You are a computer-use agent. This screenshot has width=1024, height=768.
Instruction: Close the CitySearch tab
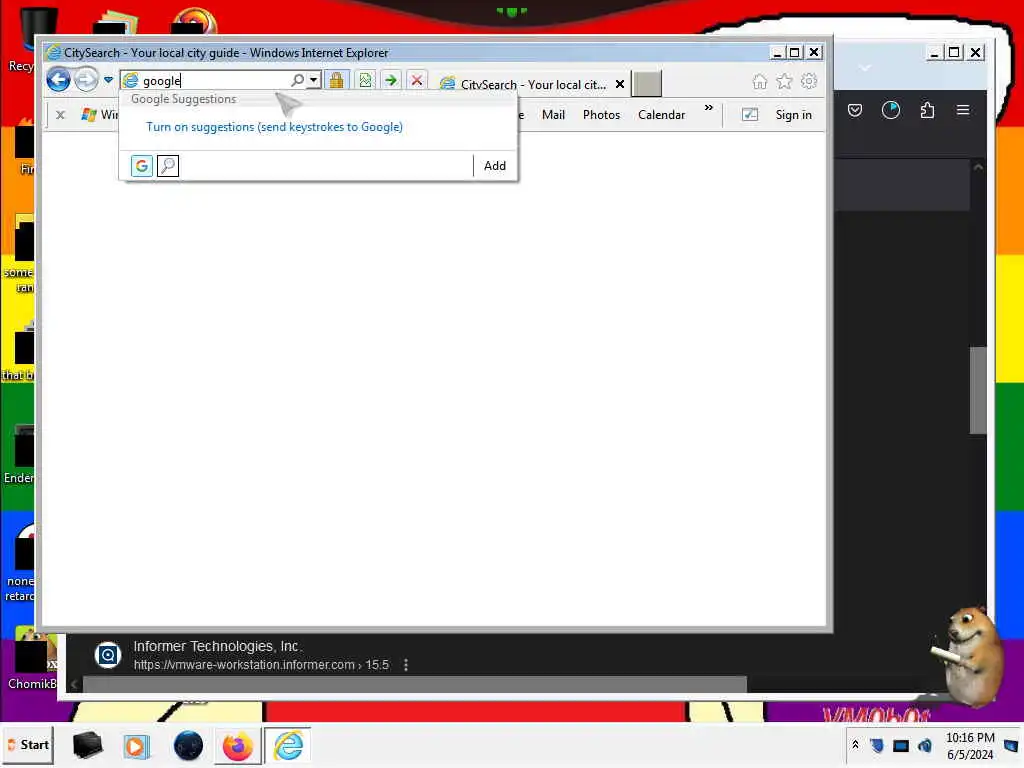620,84
